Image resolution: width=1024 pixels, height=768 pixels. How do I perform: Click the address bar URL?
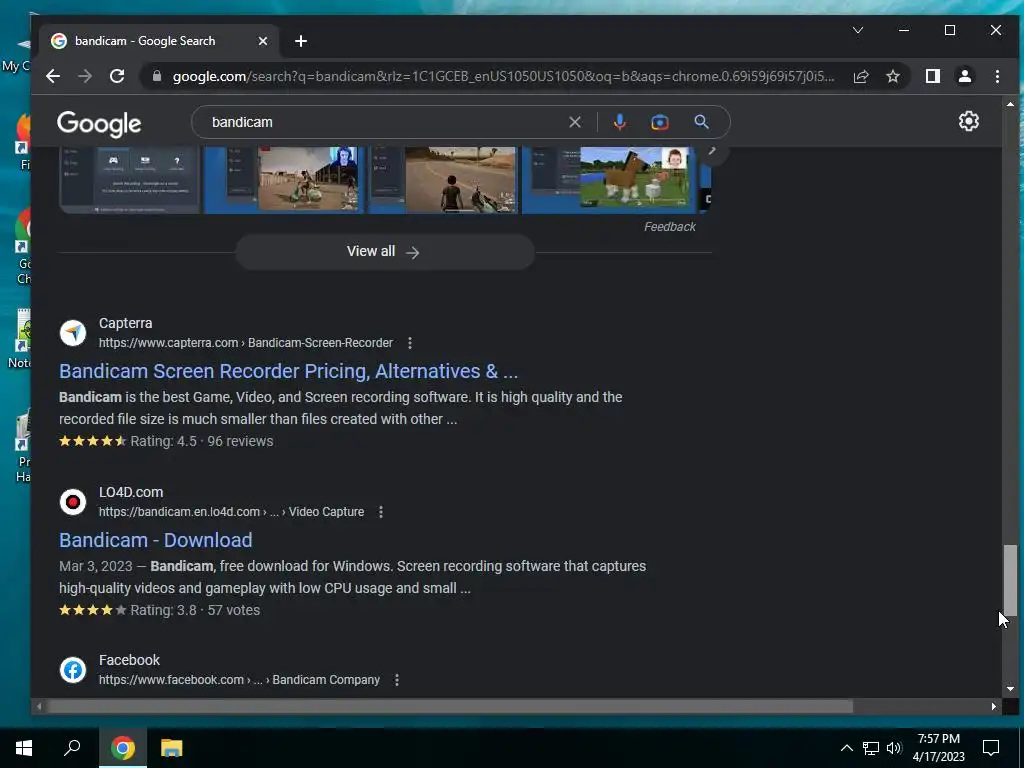503,76
